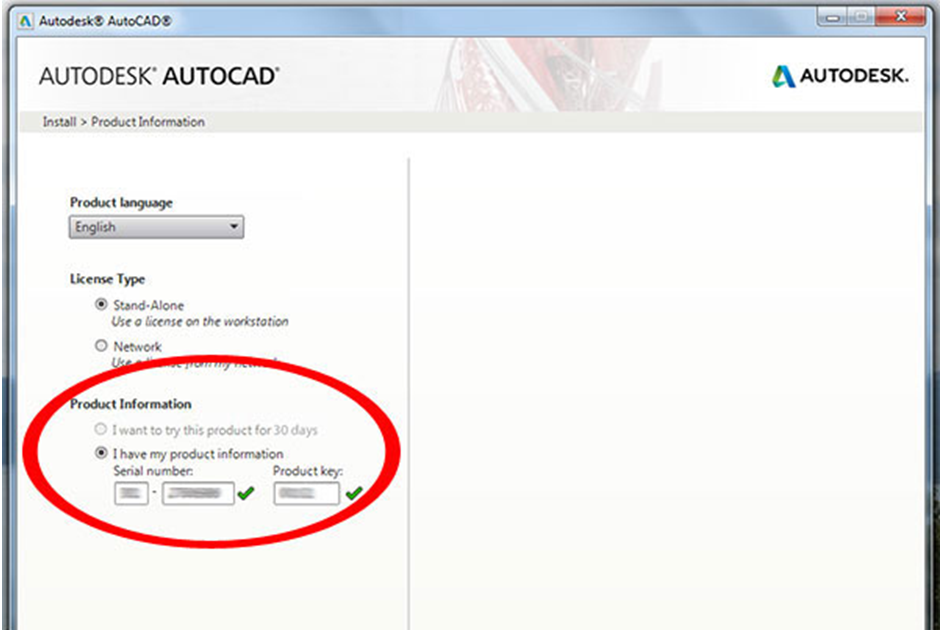Select 'I have my product information'
942x630 pixels.
click(x=101, y=453)
